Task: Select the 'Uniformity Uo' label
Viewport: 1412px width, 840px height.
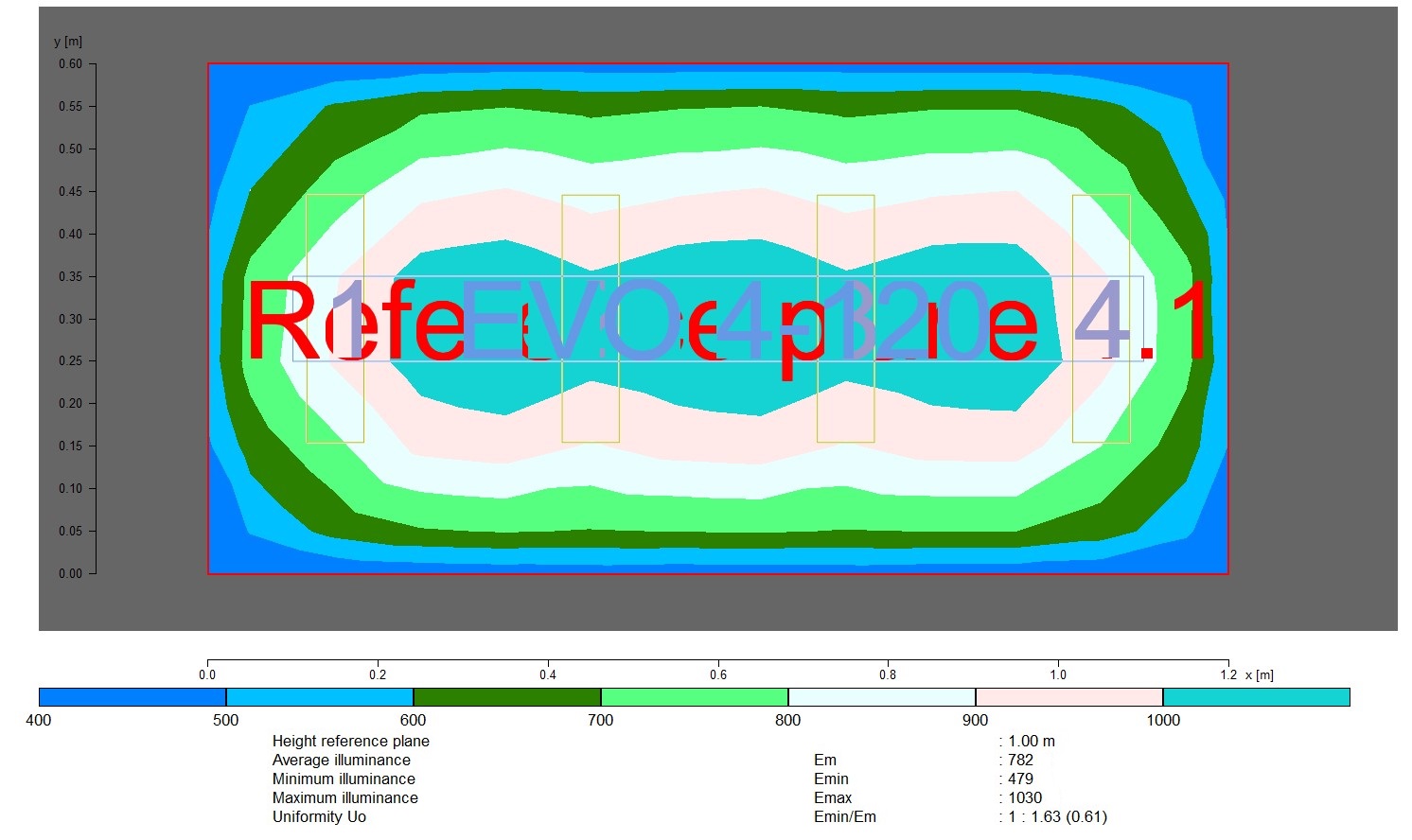Action: (x=319, y=817)
